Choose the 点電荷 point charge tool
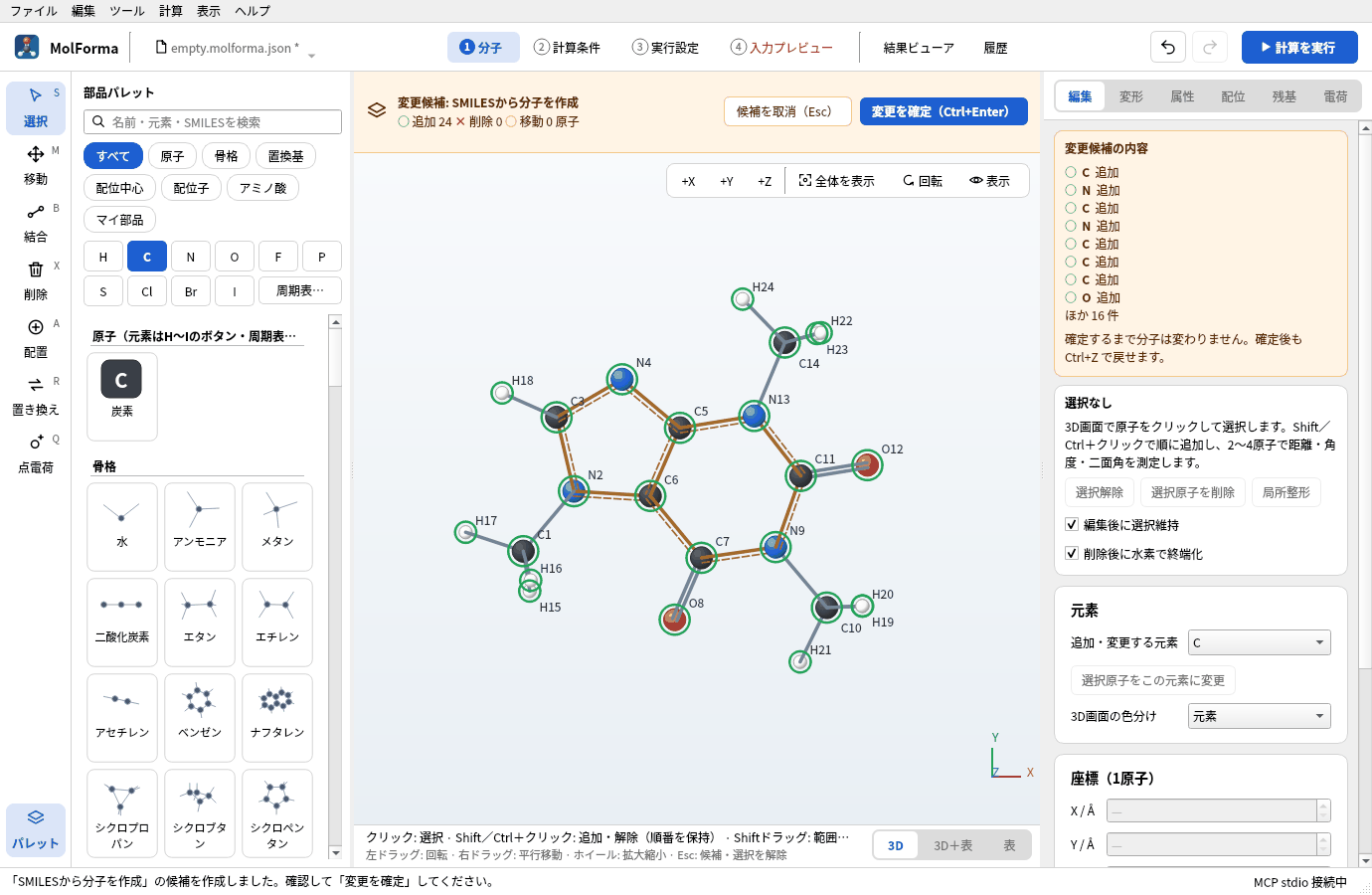This screenshot has height=895, width=1372. tap(36, 453)
